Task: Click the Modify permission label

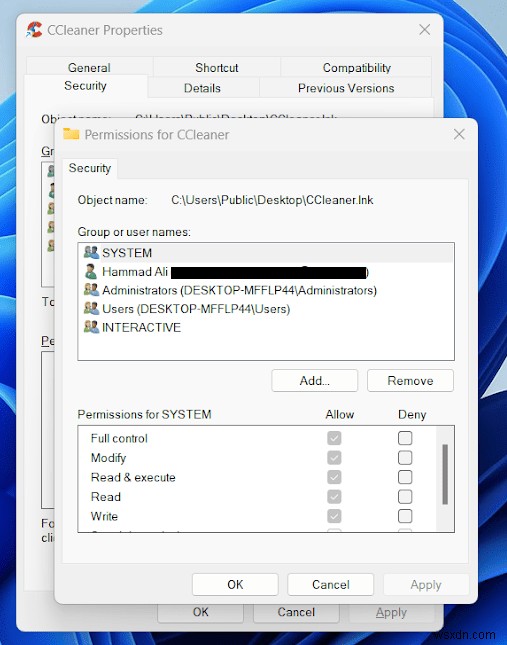Action: click(x=109, y=458)
